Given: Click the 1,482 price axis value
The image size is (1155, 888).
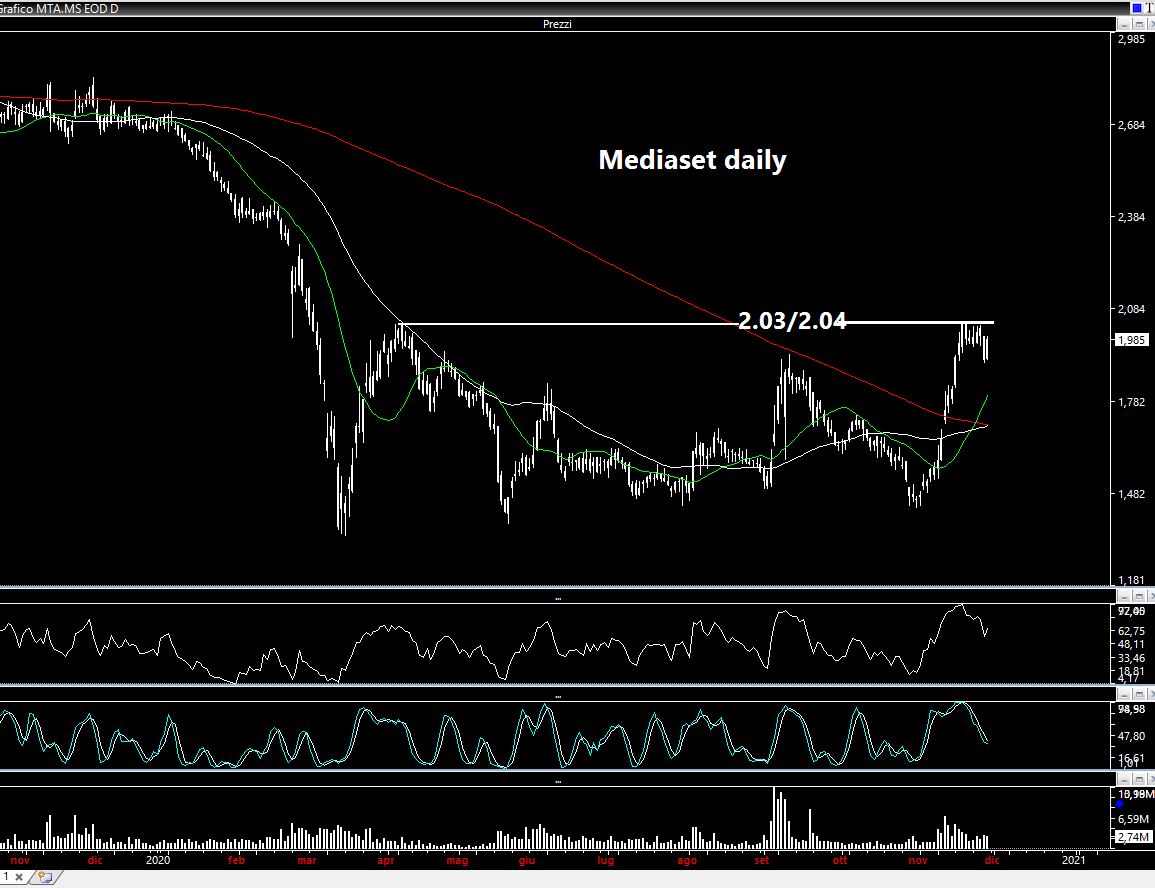Looking at the screenshot, I should pyautogui.click(x=1131, y=494).
